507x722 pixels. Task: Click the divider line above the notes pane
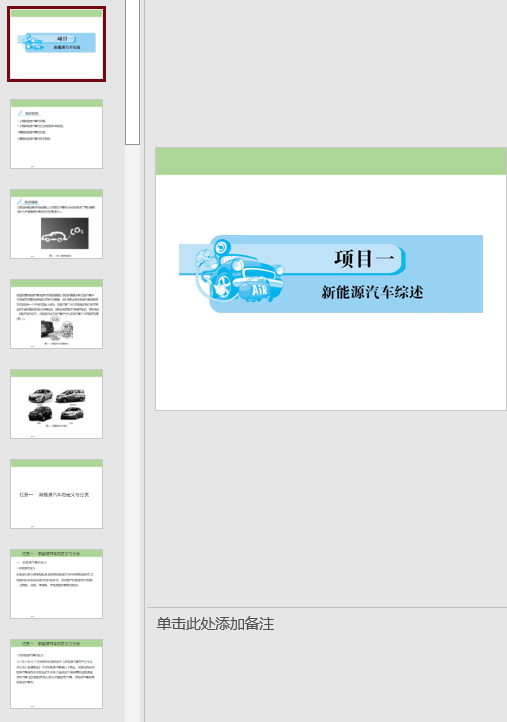click(327, 607)
